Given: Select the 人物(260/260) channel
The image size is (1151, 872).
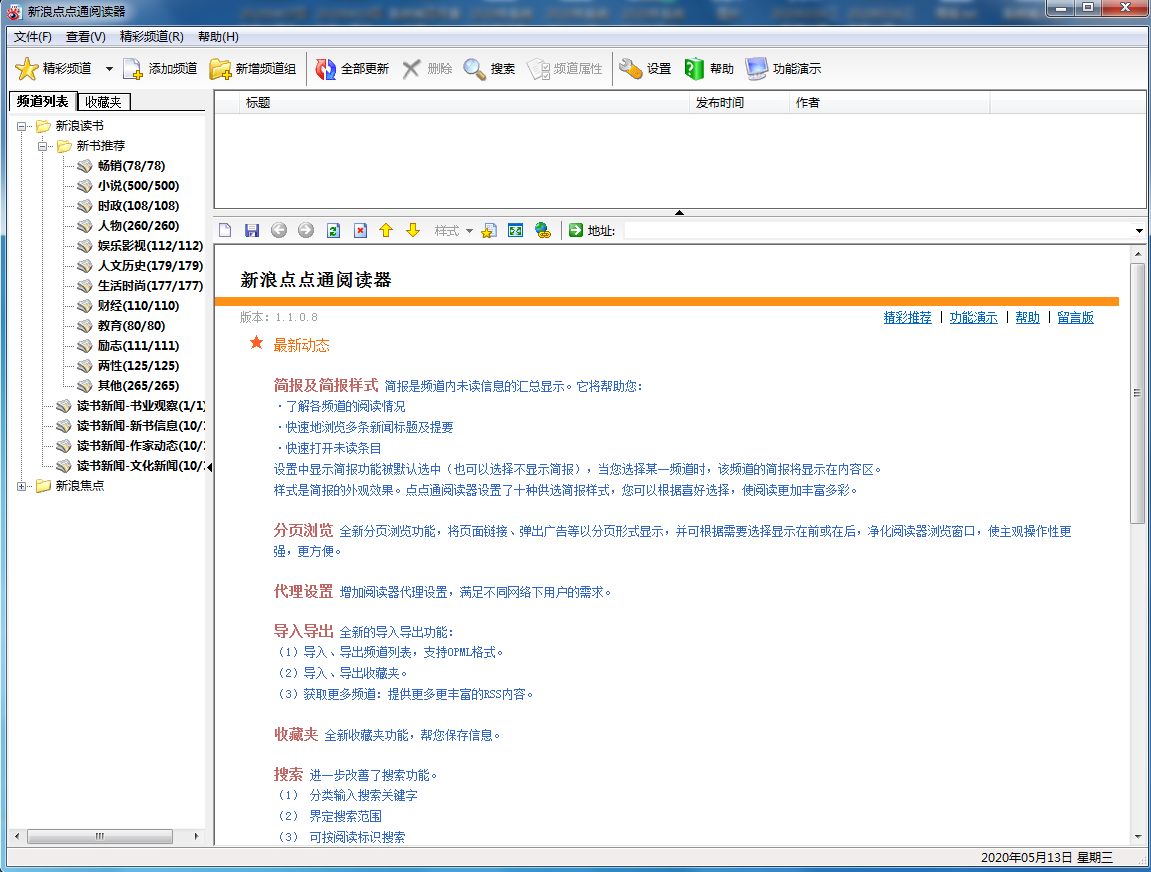Looking at the screenshot, I should point(138,225).
